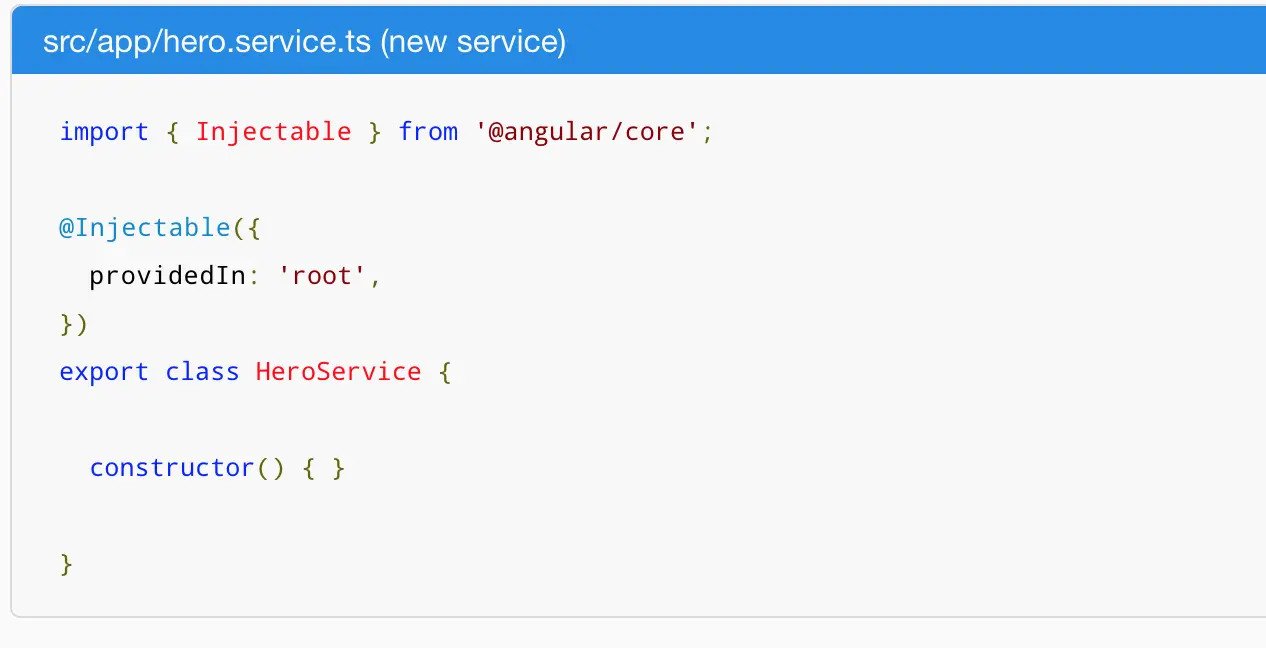Click the "constructor" keyword

pyautogui.click(x=172, y=468)
